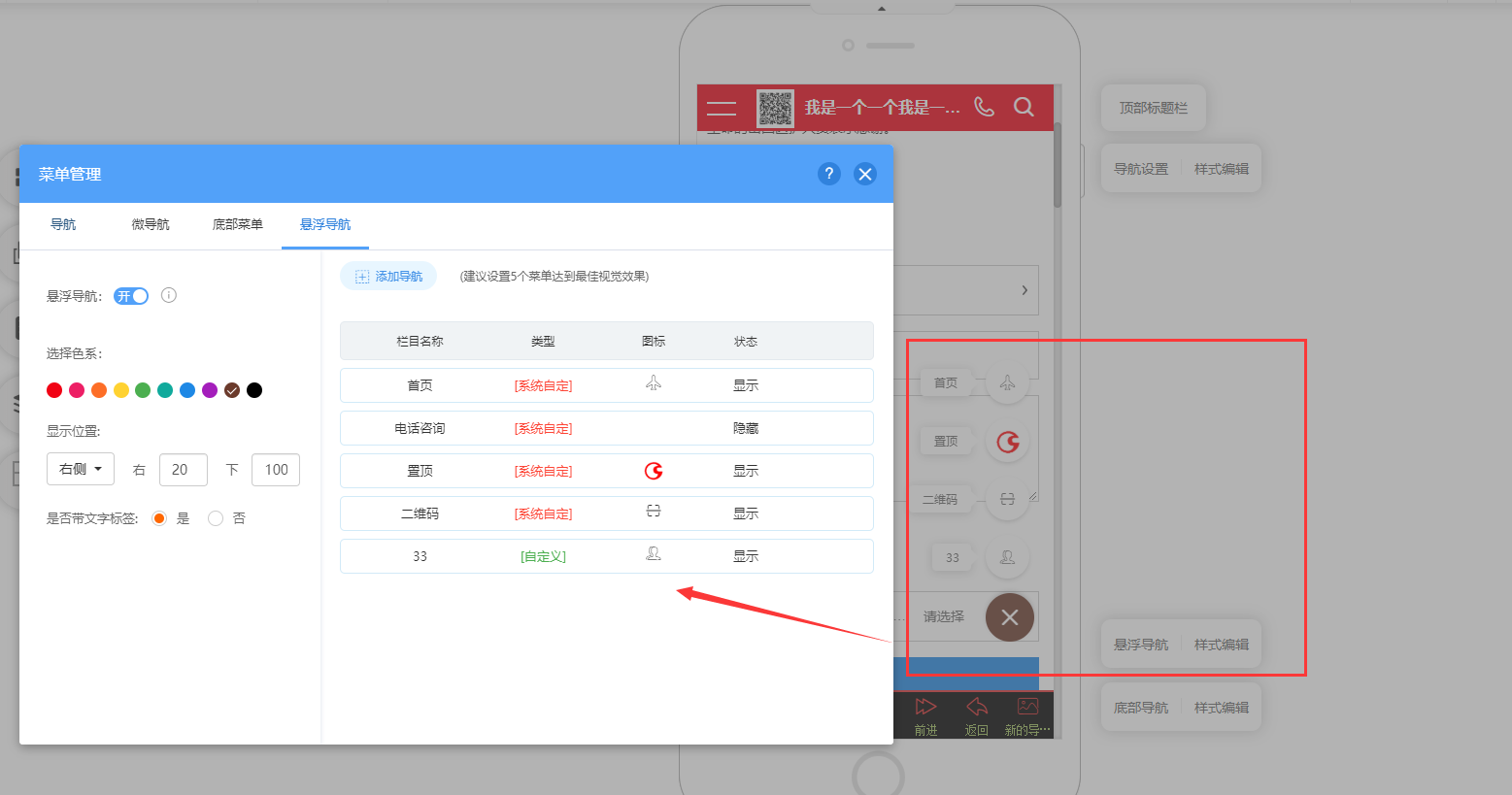The width and height of the screenshot is (1512, 795).
Task: Close the brown floating navigation button
Action: (x=1010, y=617)
